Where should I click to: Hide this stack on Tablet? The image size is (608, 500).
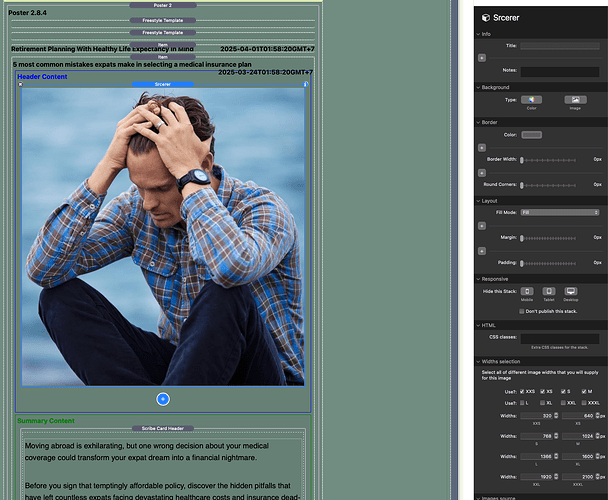(x=549, y=291)
